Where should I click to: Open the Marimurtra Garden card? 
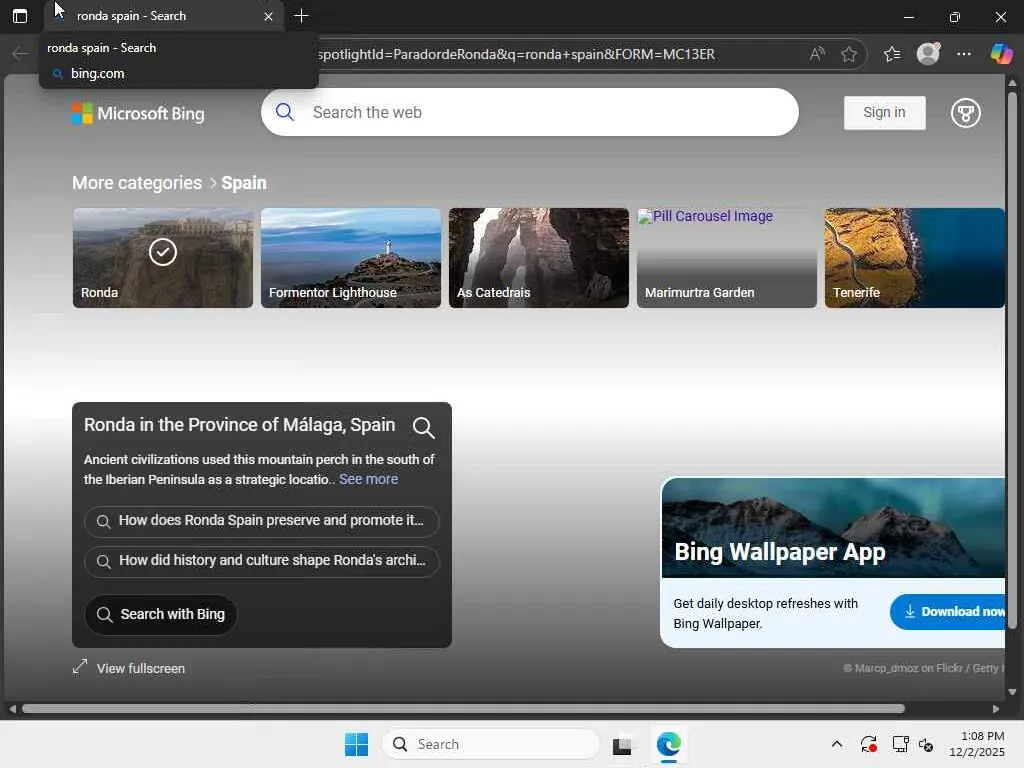(727, 257)
